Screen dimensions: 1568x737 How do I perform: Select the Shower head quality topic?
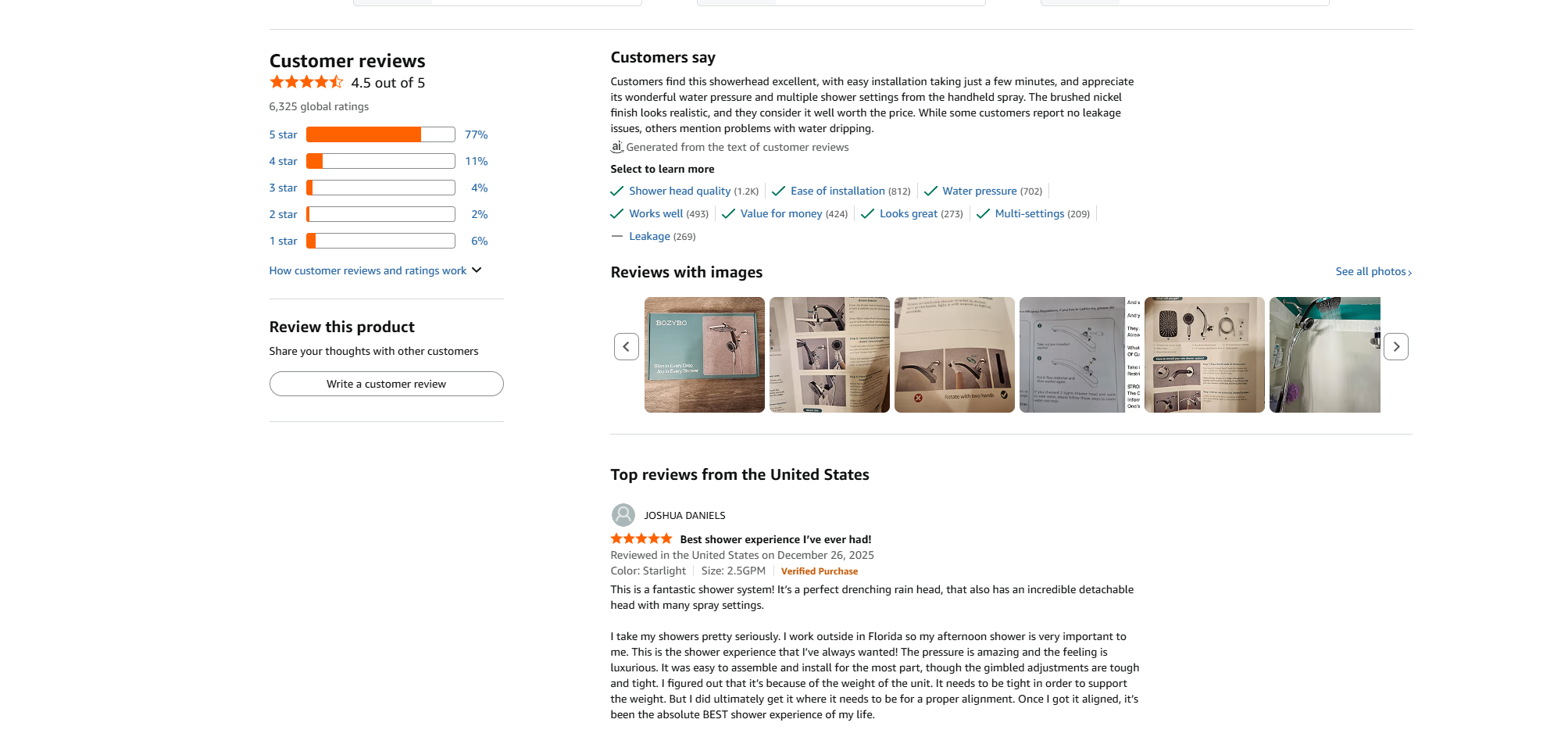[x=680, y=191]
